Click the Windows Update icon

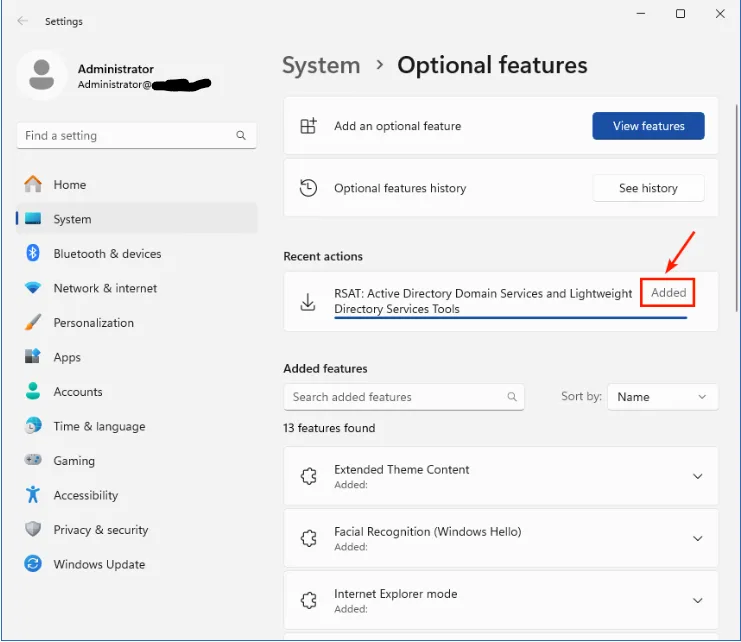[x=33, y=564]
